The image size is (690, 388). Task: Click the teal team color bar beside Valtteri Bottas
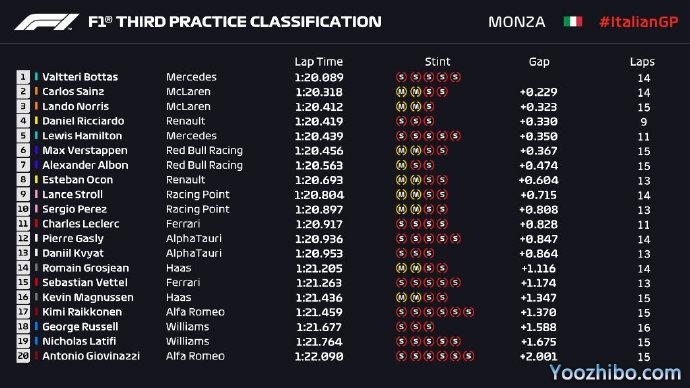coord(36,77)
